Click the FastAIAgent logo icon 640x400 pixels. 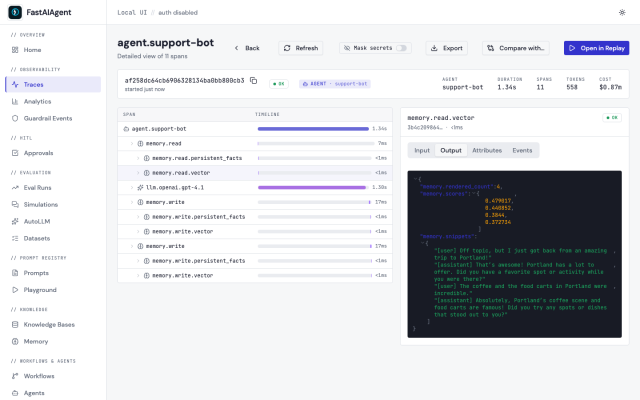point(15,12)
